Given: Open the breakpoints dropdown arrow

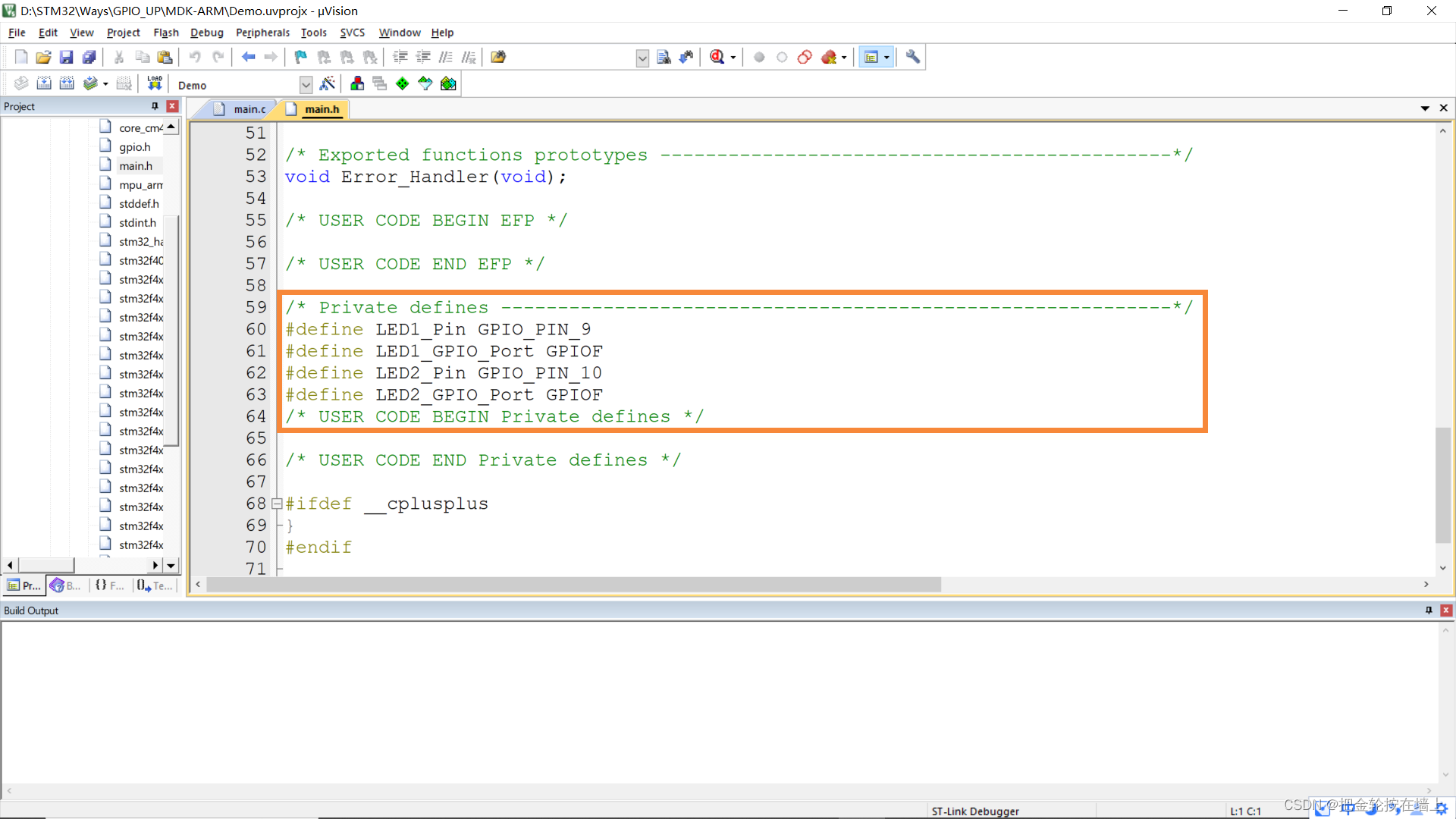Looking at the screenshot, I should [x=843, y=57].
